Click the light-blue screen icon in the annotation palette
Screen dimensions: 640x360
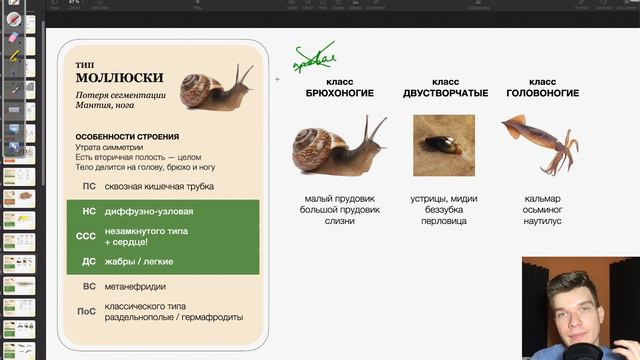tap(14, 129)
